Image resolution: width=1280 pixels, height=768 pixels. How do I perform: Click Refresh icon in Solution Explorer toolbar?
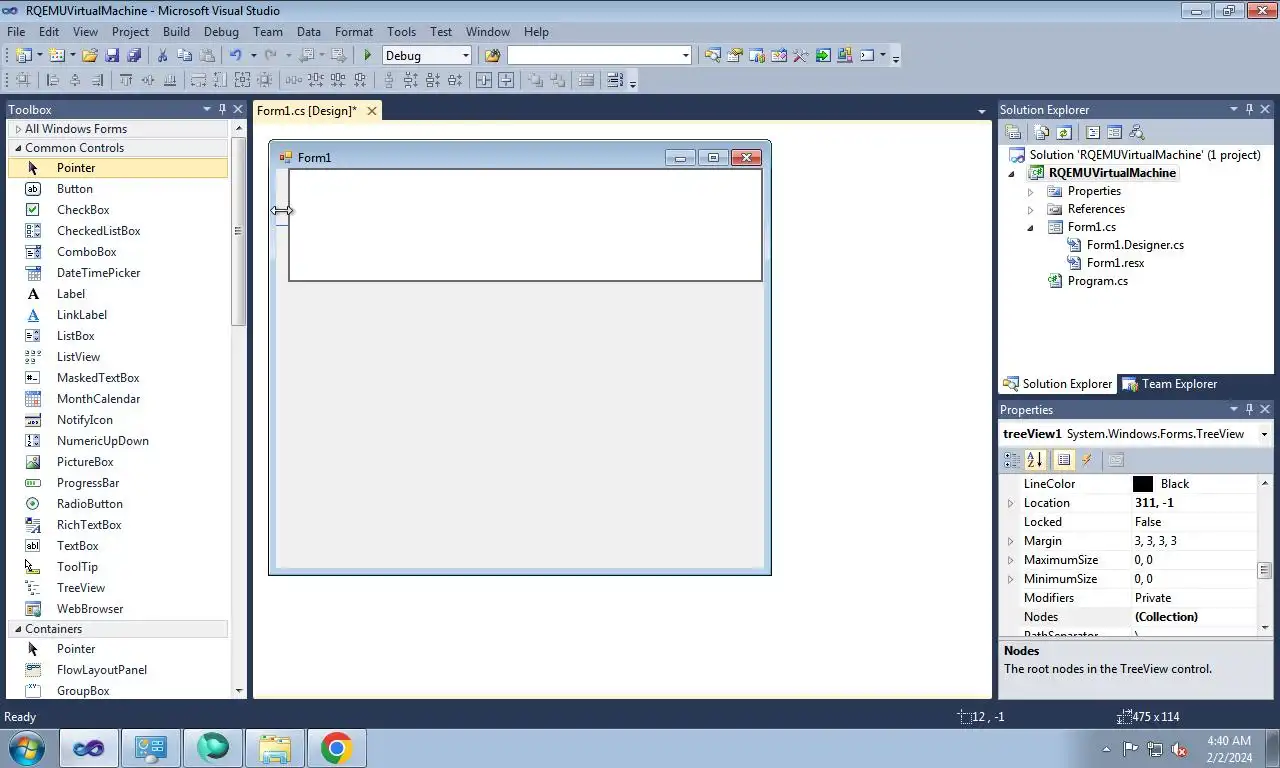pyautogui.click(x=1064, y=132)
